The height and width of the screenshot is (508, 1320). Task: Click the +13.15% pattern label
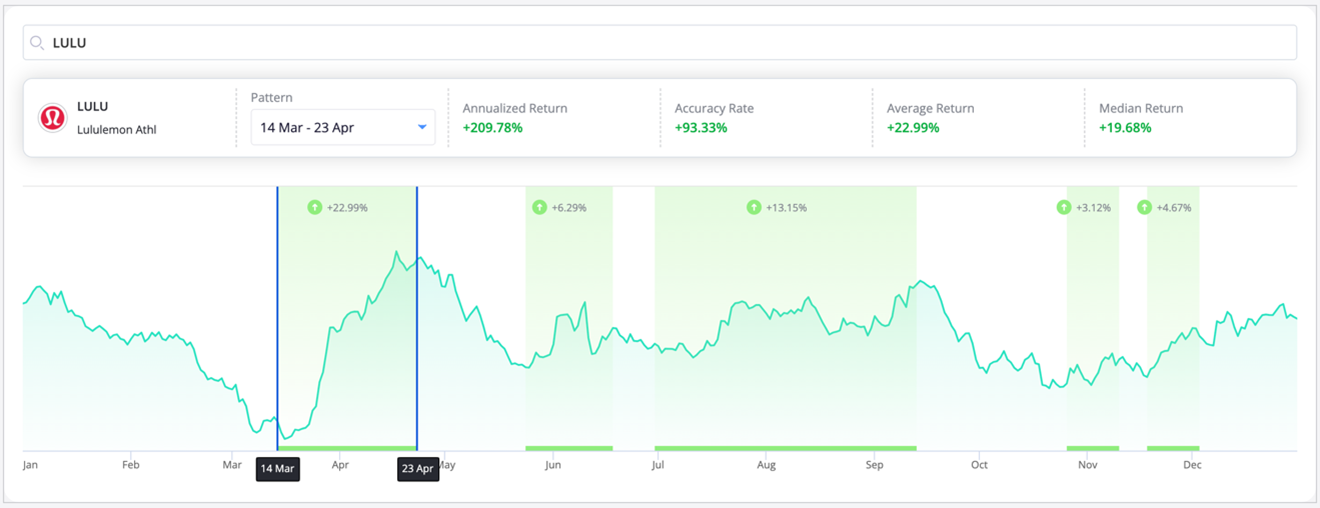(786, 208)
